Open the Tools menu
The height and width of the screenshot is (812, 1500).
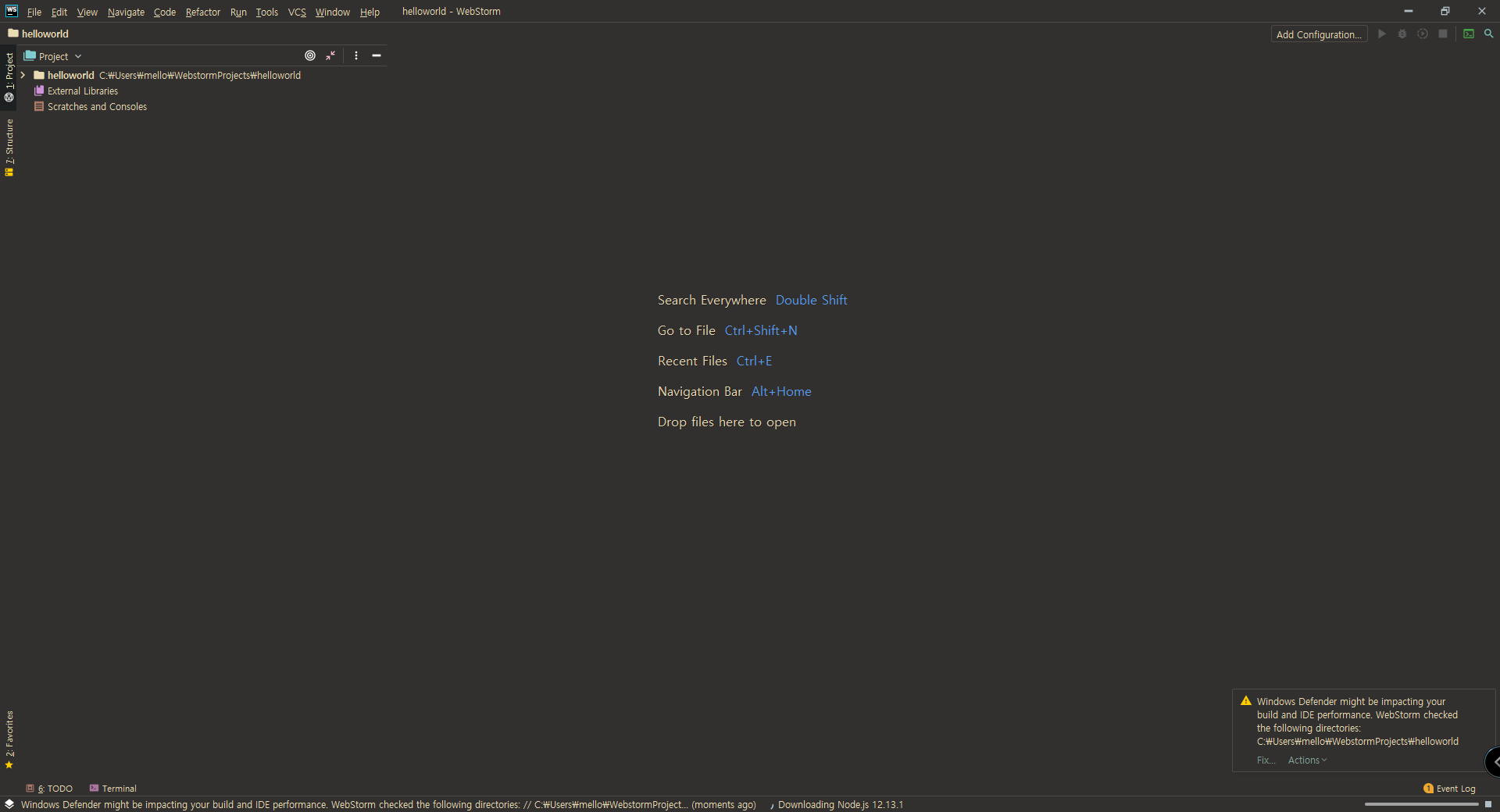[x=267, y=12]
